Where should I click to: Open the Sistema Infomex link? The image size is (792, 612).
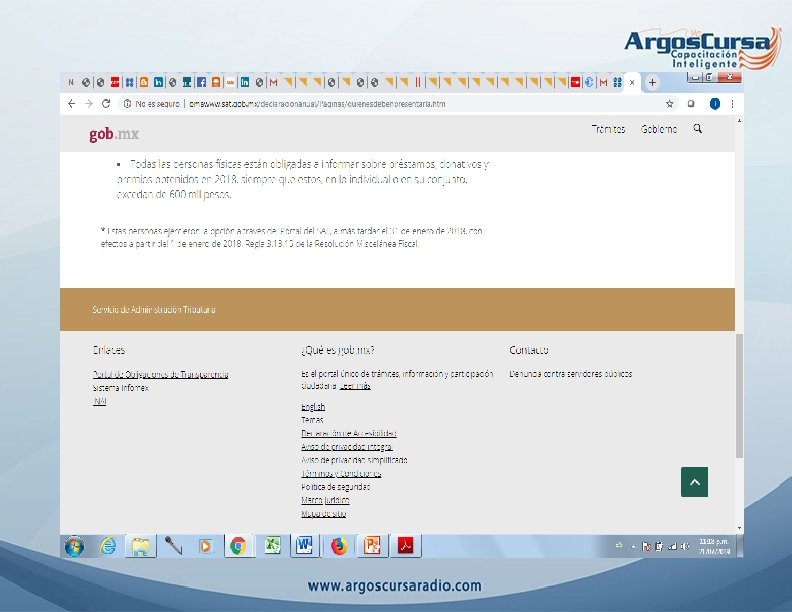tap(121, 388)
